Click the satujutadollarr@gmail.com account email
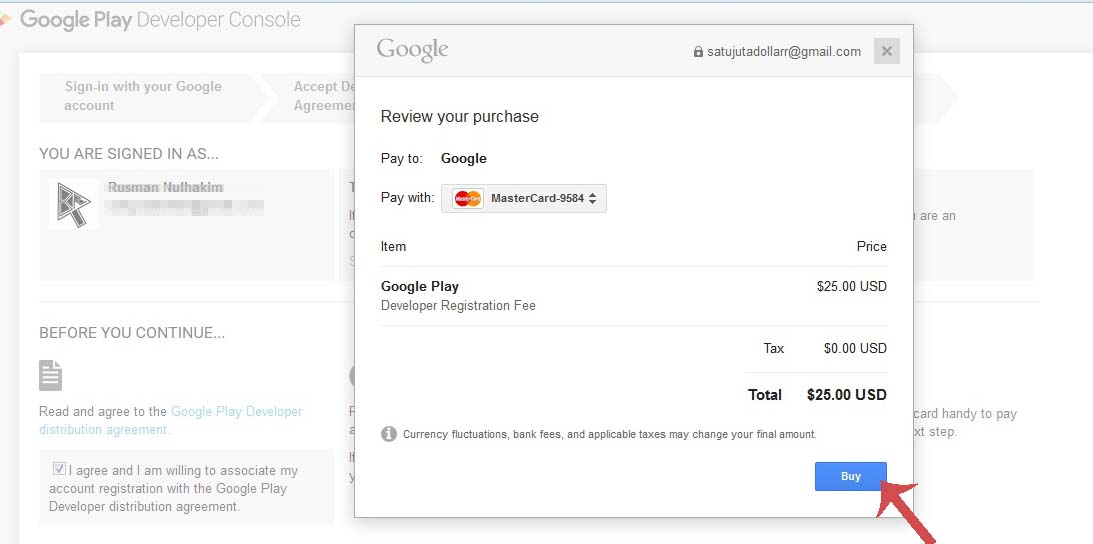Screen dimensions: 1093x544 tap(784, 52)
